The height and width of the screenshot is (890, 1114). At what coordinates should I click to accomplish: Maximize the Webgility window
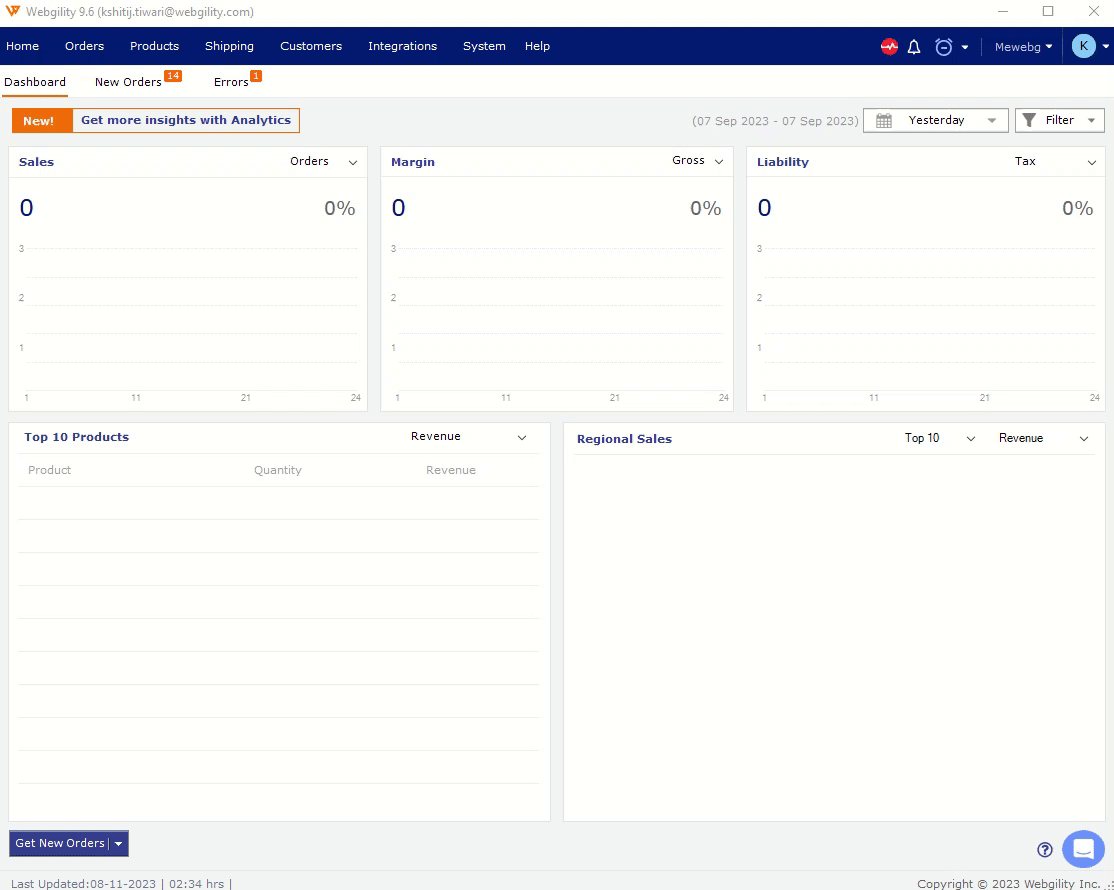tap(1048, 11)
